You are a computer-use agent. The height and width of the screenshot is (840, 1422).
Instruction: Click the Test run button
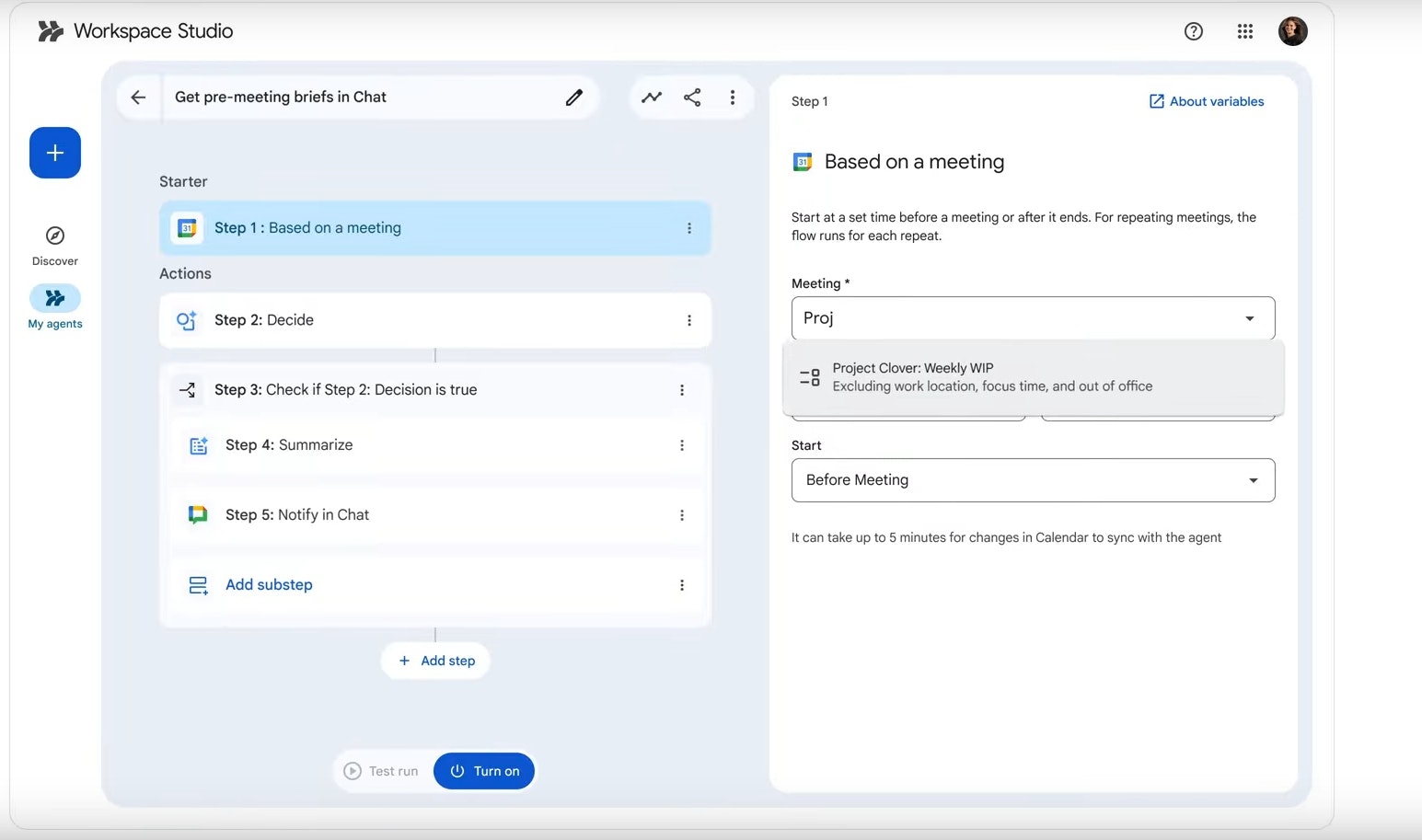point(381,771)
